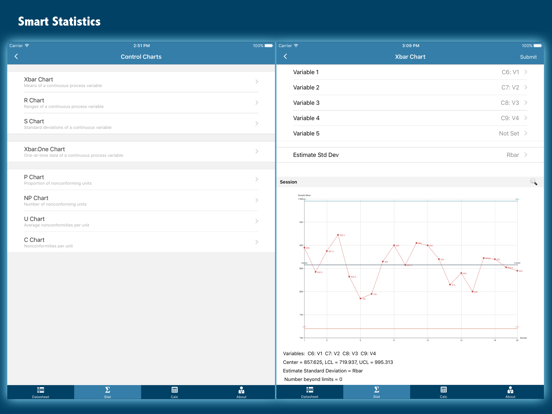Select the Number beyond limits result line

click(313, 379)
